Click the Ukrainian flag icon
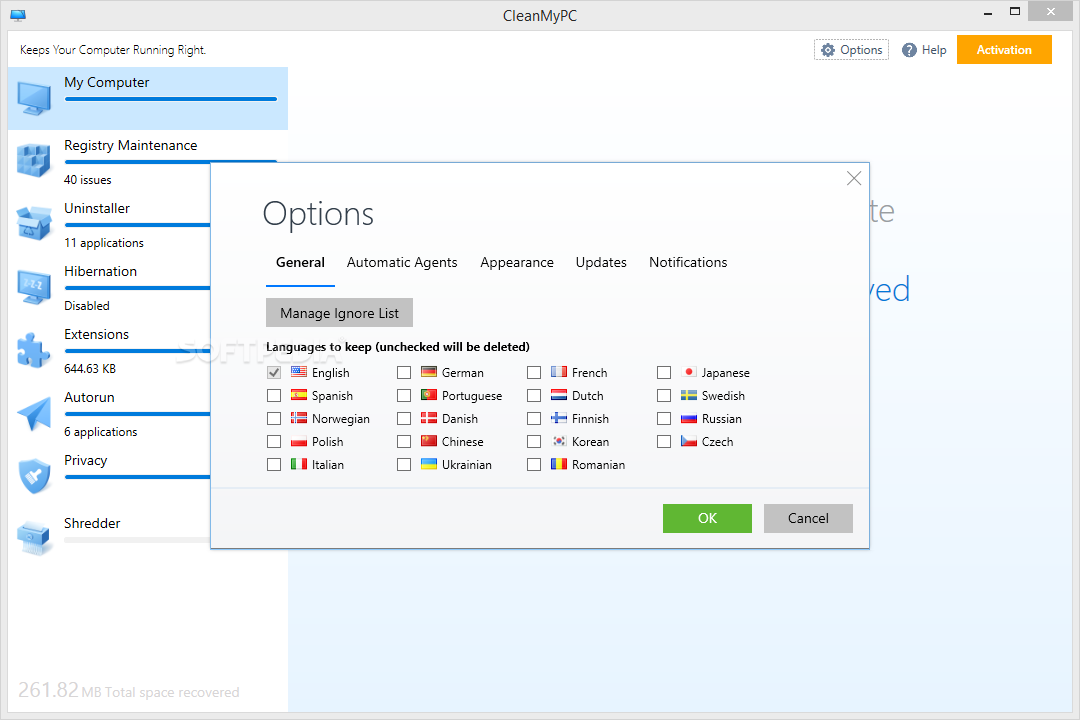 [429, 464]
